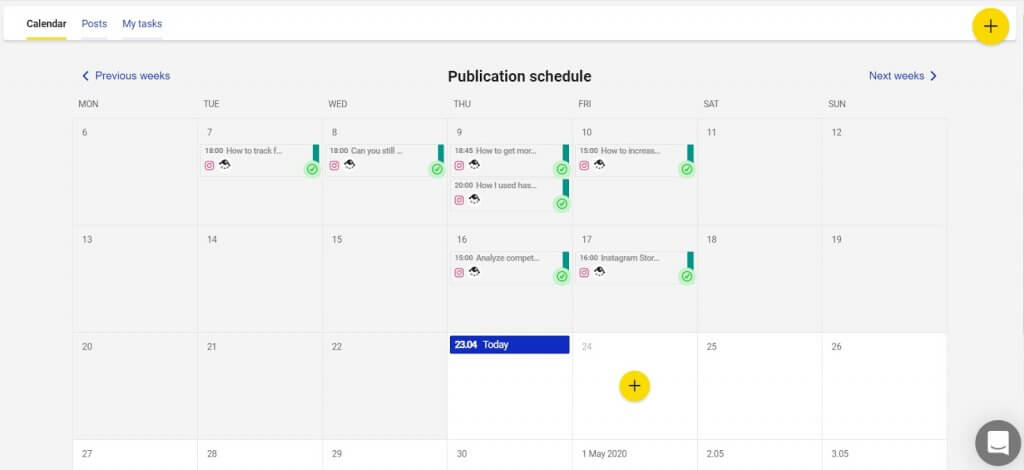This screenshot has height=470, width=1024.
Task: Click green label bar on 18:00 How to track post
Action: pos(316,153)
